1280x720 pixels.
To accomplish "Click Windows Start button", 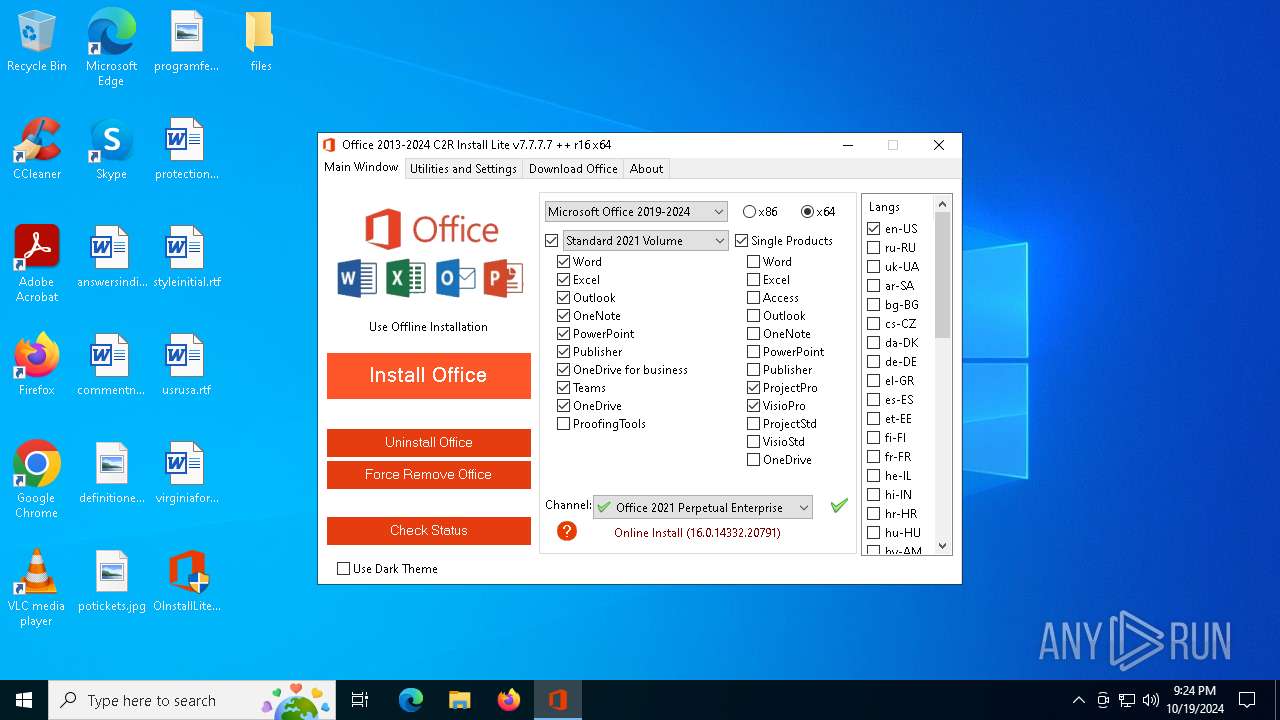I will (x=24, y=700).
